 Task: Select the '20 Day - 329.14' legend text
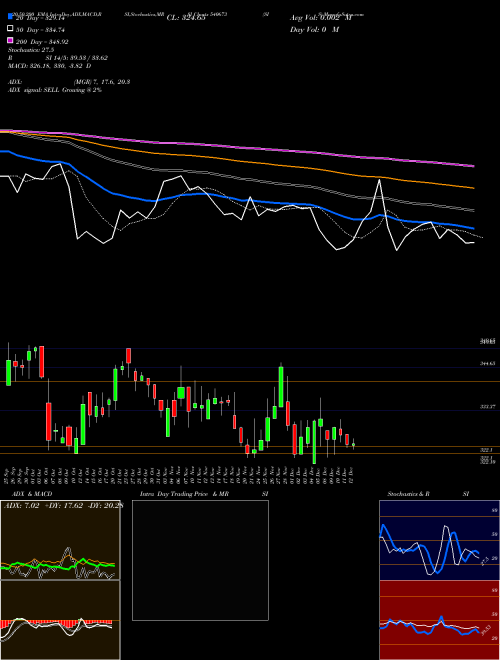tap(40, 18)
